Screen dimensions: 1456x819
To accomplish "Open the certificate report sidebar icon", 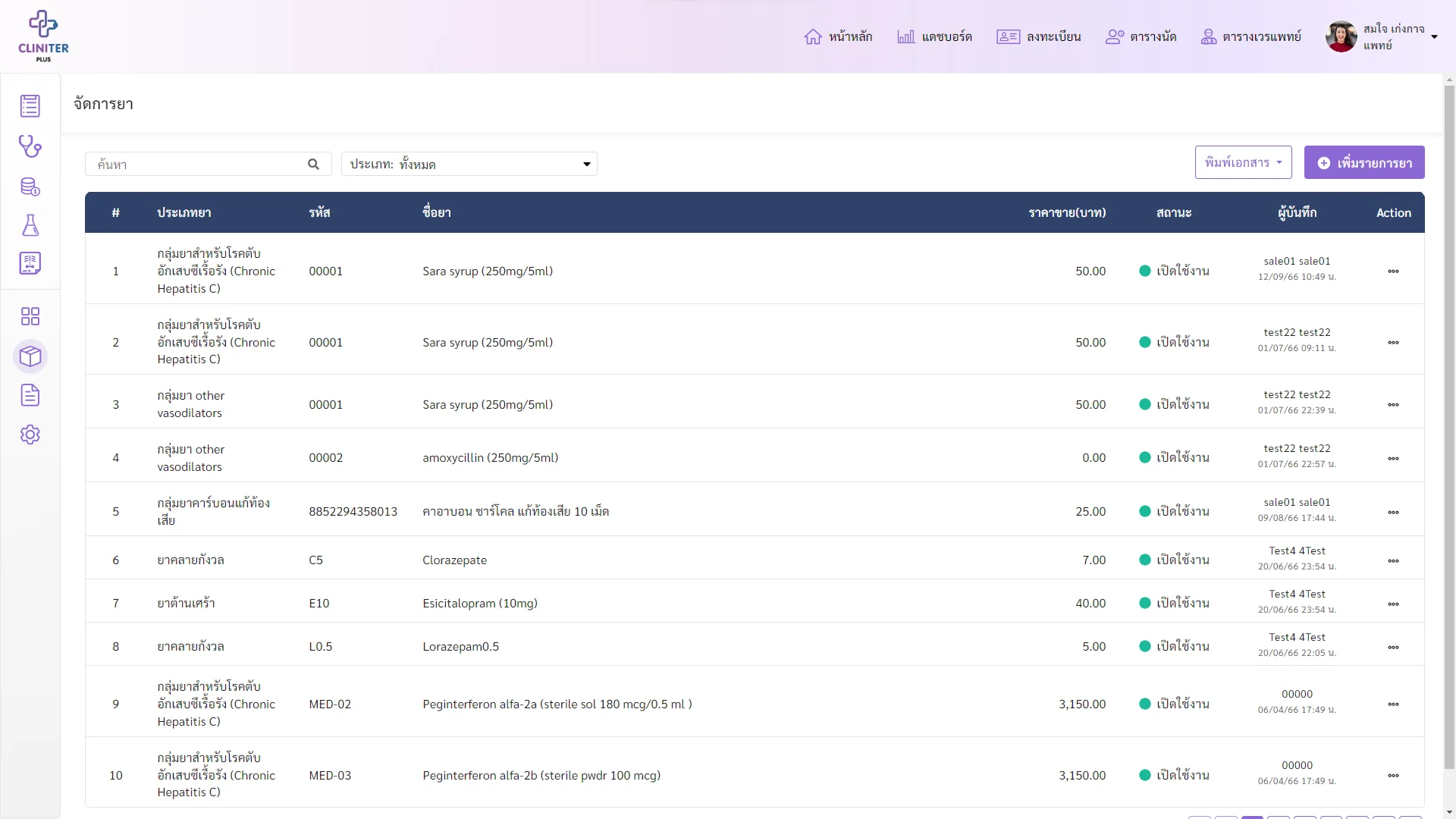I will point(30,264).
